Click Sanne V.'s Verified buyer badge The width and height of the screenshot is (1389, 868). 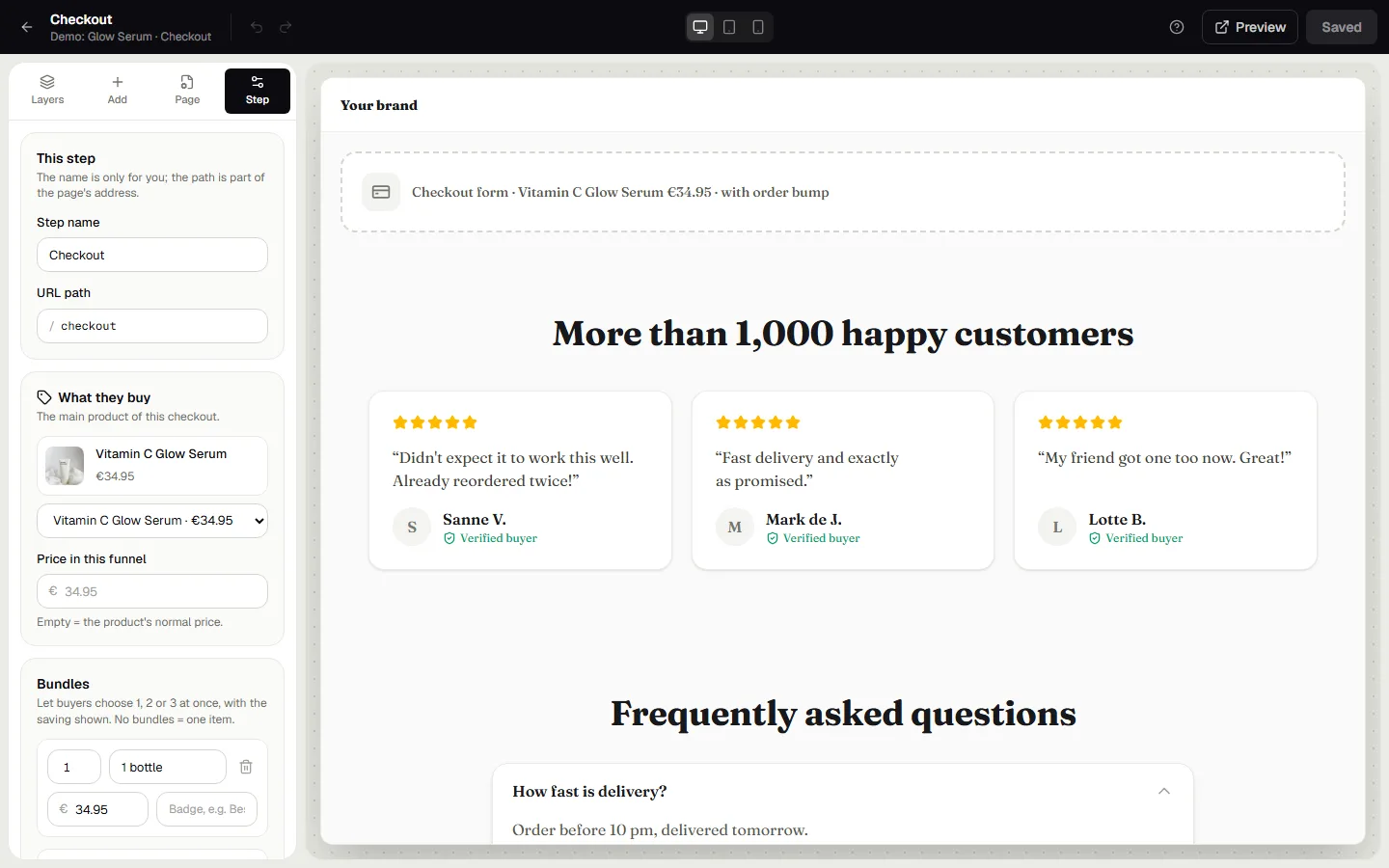click(490, 538)
